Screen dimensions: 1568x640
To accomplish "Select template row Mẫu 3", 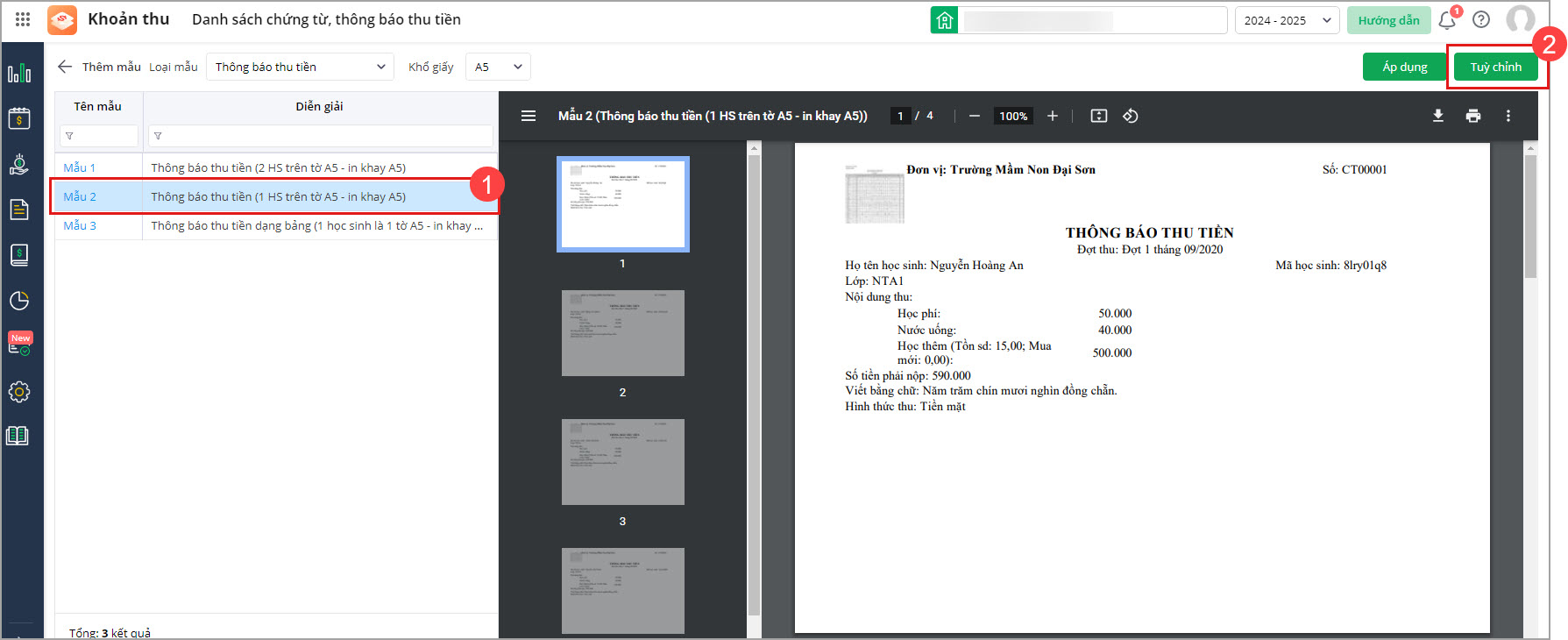I will (x=80, y=225).
